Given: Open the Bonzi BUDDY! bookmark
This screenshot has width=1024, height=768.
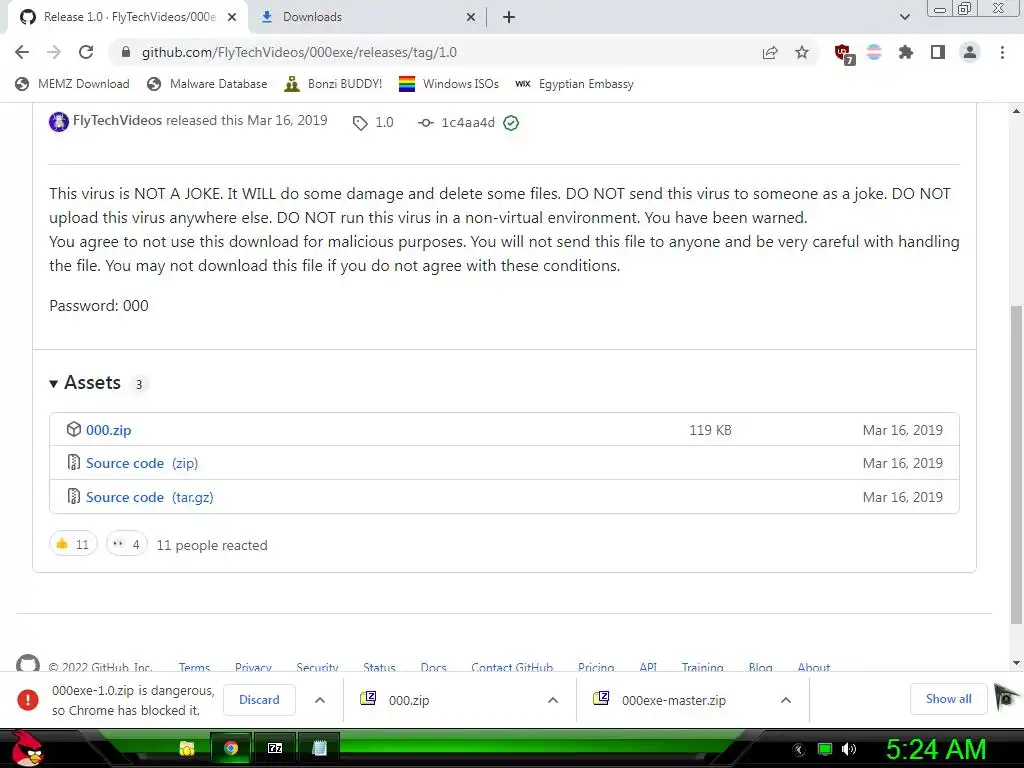Looking at the screenshot, I should [x=333, y=84].
